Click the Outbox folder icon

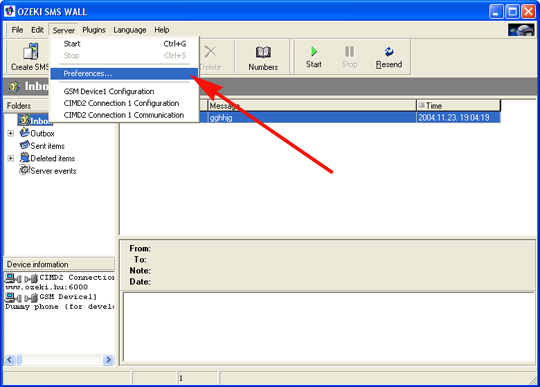[x=24, y=133]
